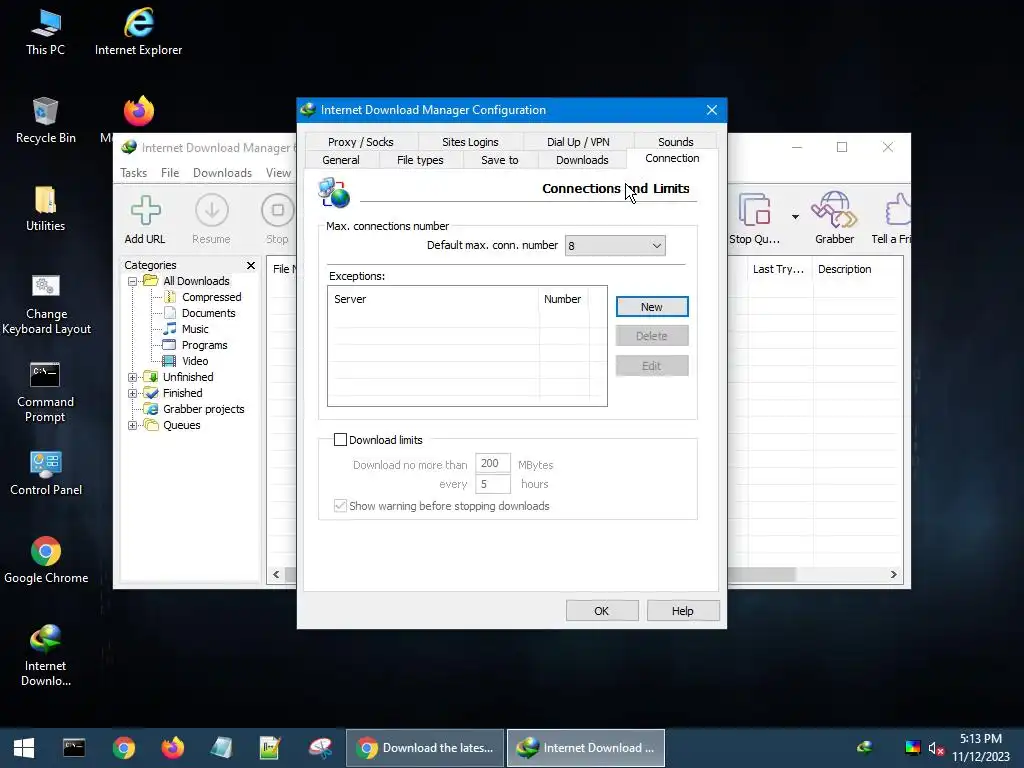Click the right arrow of horizontal scrollbar

point(893,575)
